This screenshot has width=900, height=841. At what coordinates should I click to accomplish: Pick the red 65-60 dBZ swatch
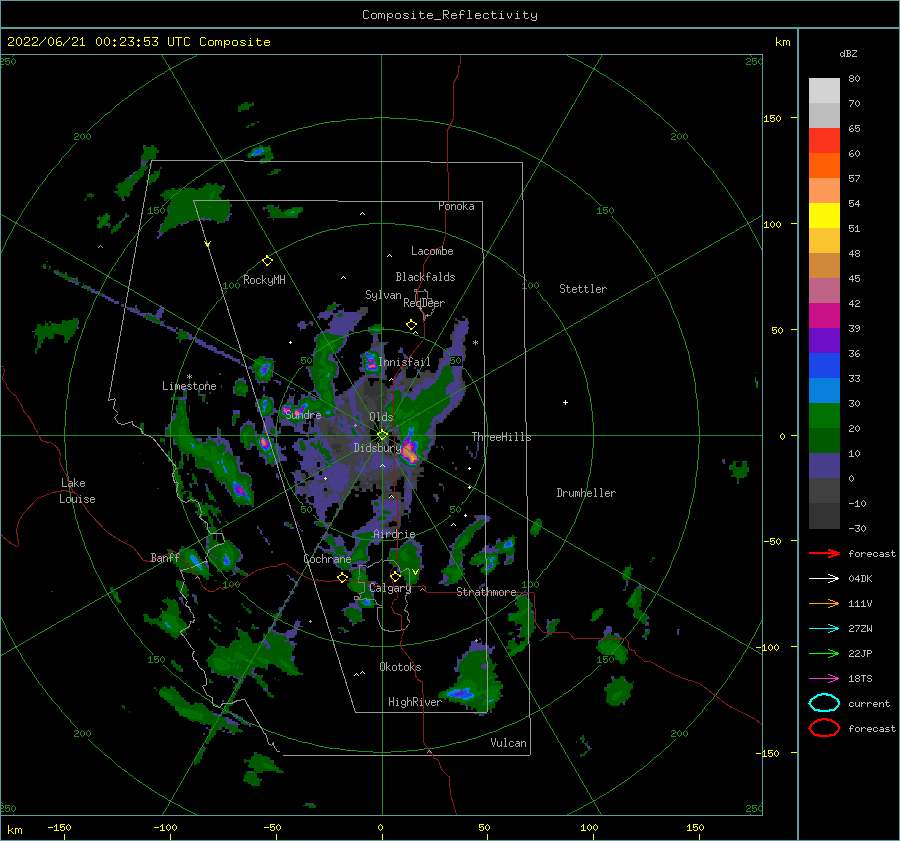point(824,141)
